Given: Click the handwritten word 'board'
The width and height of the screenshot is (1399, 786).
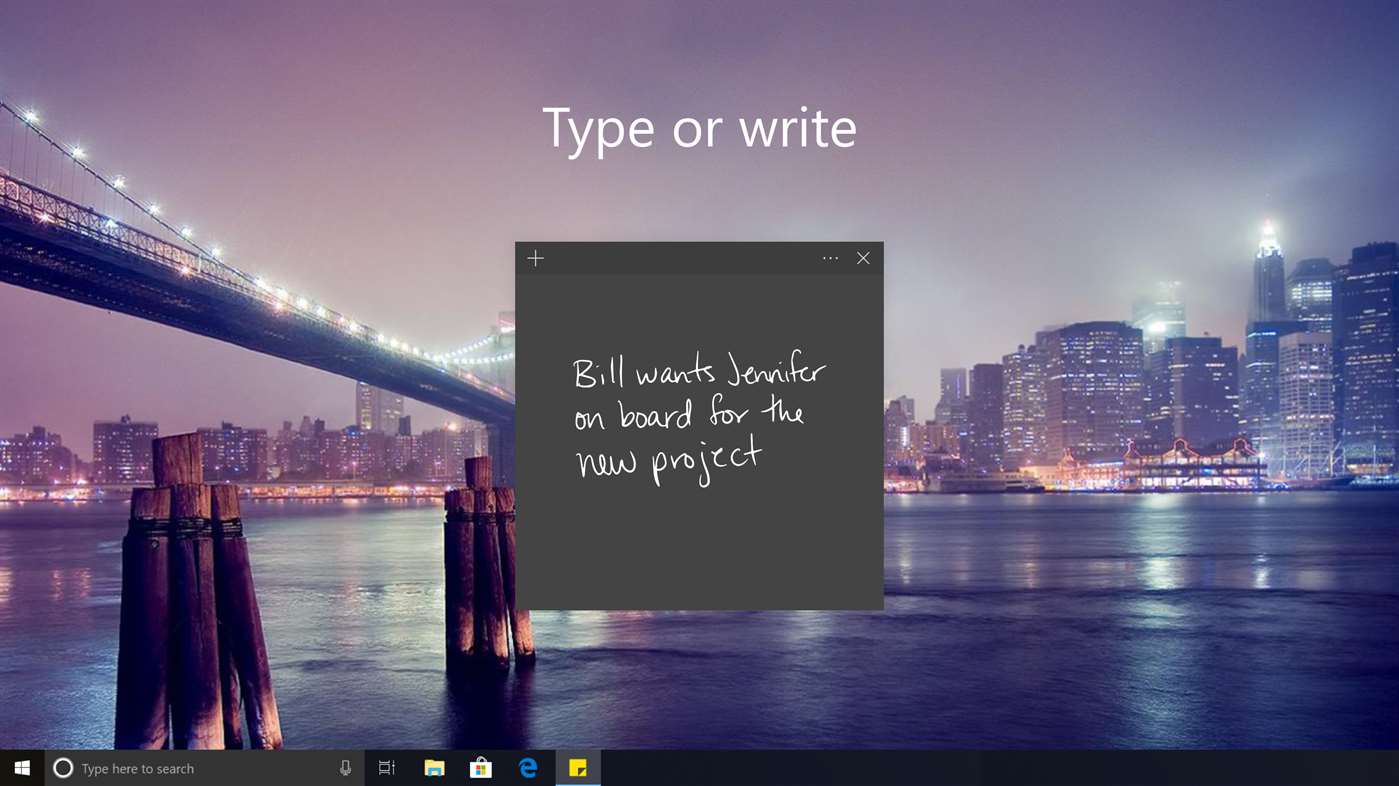Looking at the screenshot, I should (x=655, y=414).
